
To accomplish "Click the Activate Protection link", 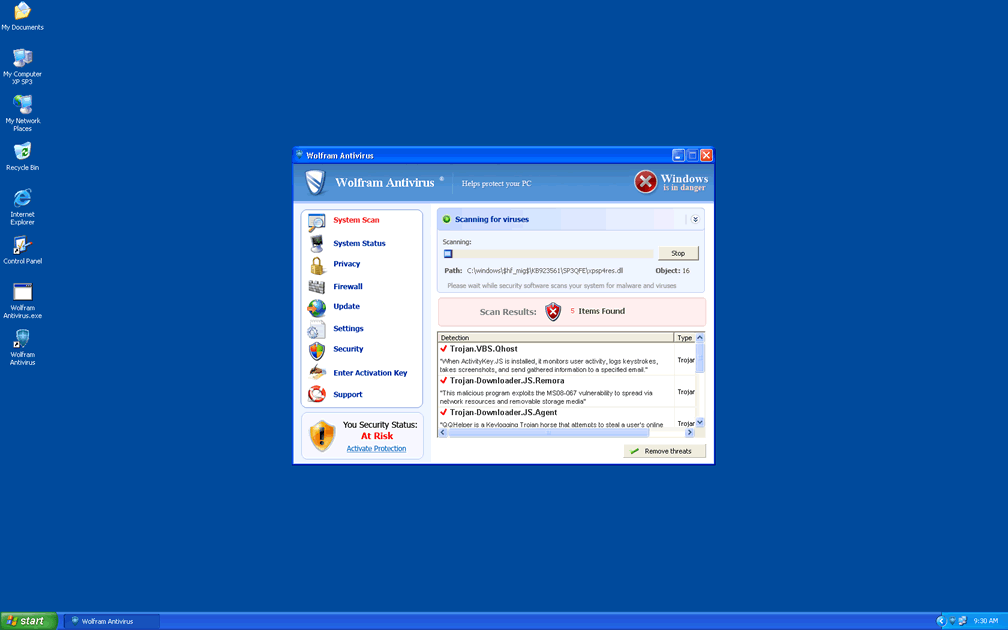I will pyautogui.click(x=376, y=449).
